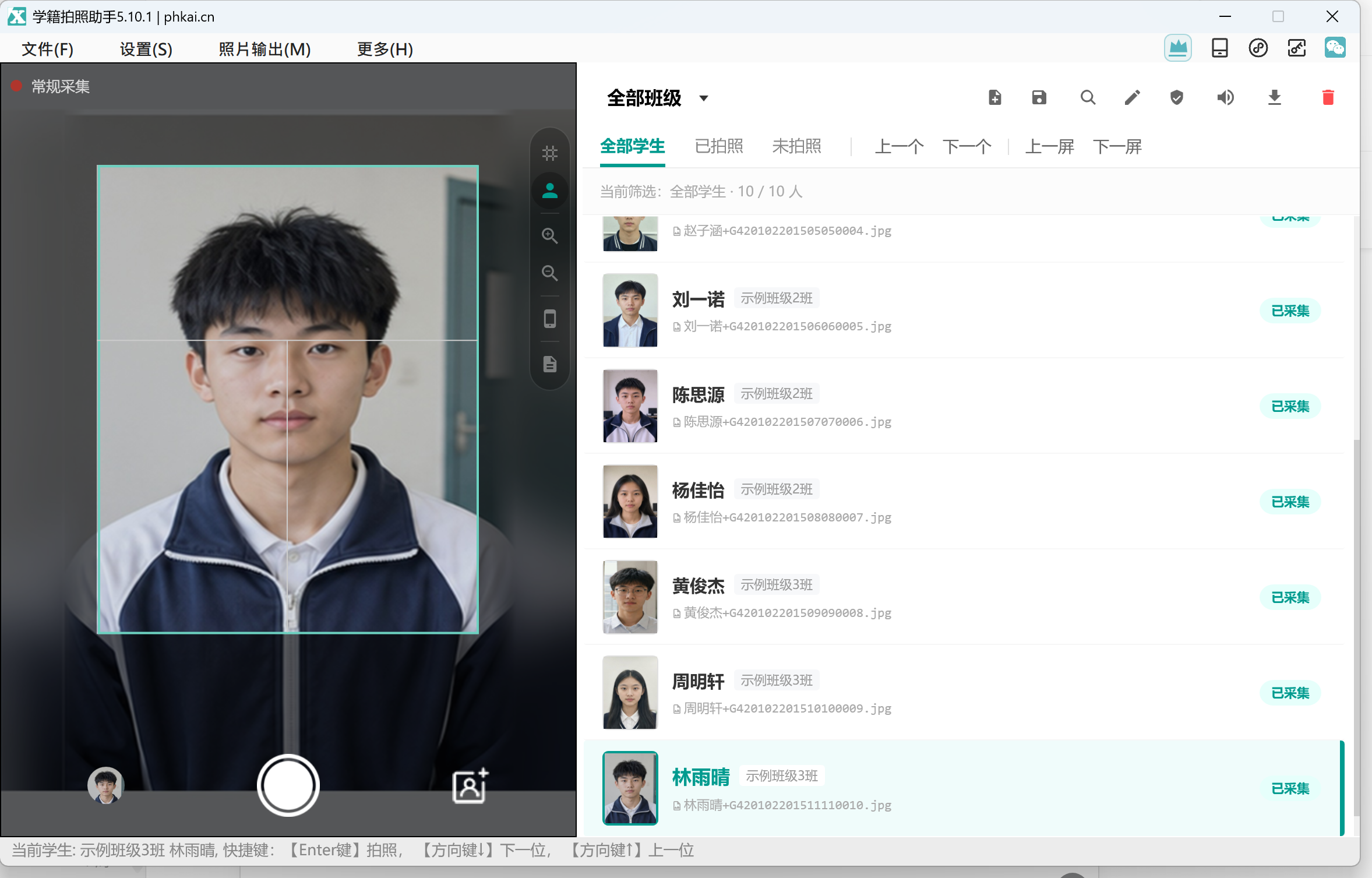Viewport: 1372px width, 878px height.
Task: Click the 已采集 badge for 林雨晴
Action: pos(1290,788)
